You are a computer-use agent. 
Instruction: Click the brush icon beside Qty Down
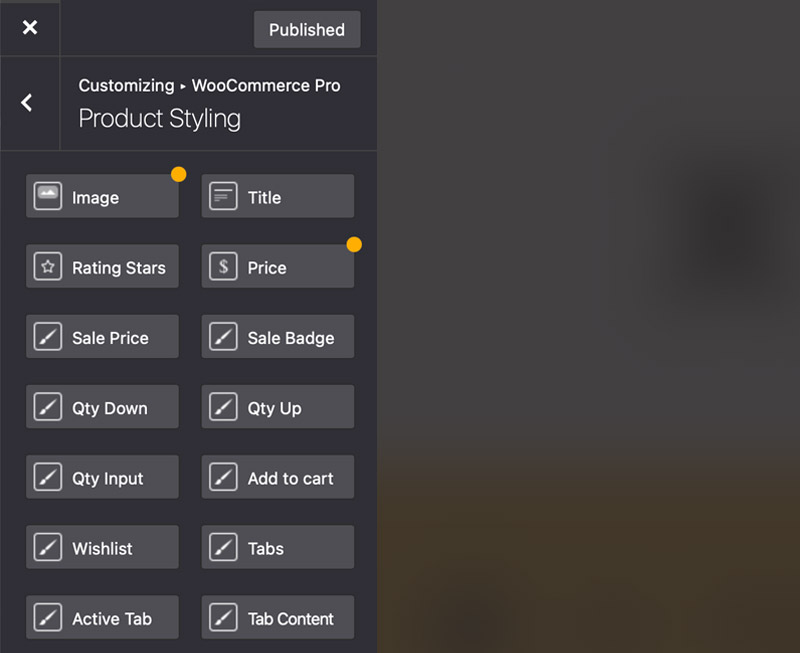(x=48, y=407)
